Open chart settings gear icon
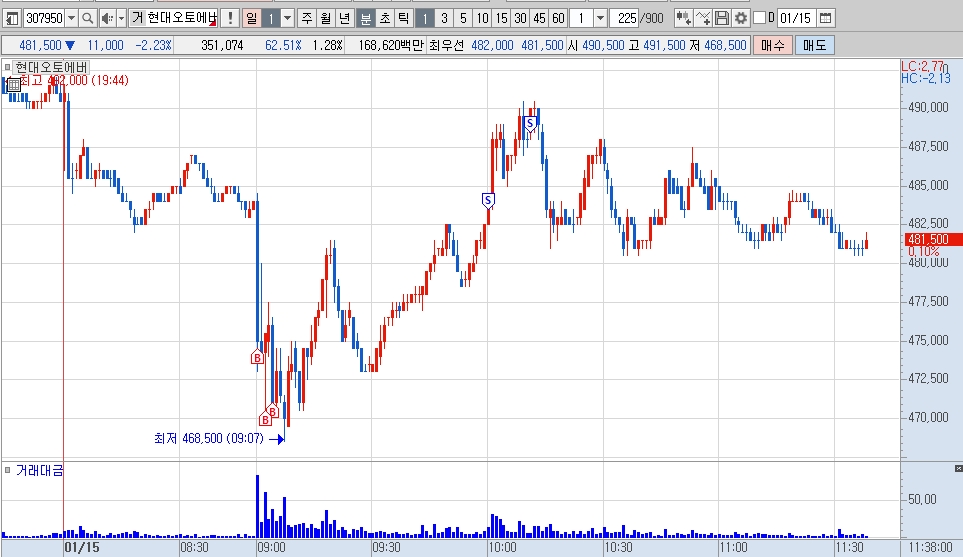This screenshot has width=963, height=557. coord(741,18)
